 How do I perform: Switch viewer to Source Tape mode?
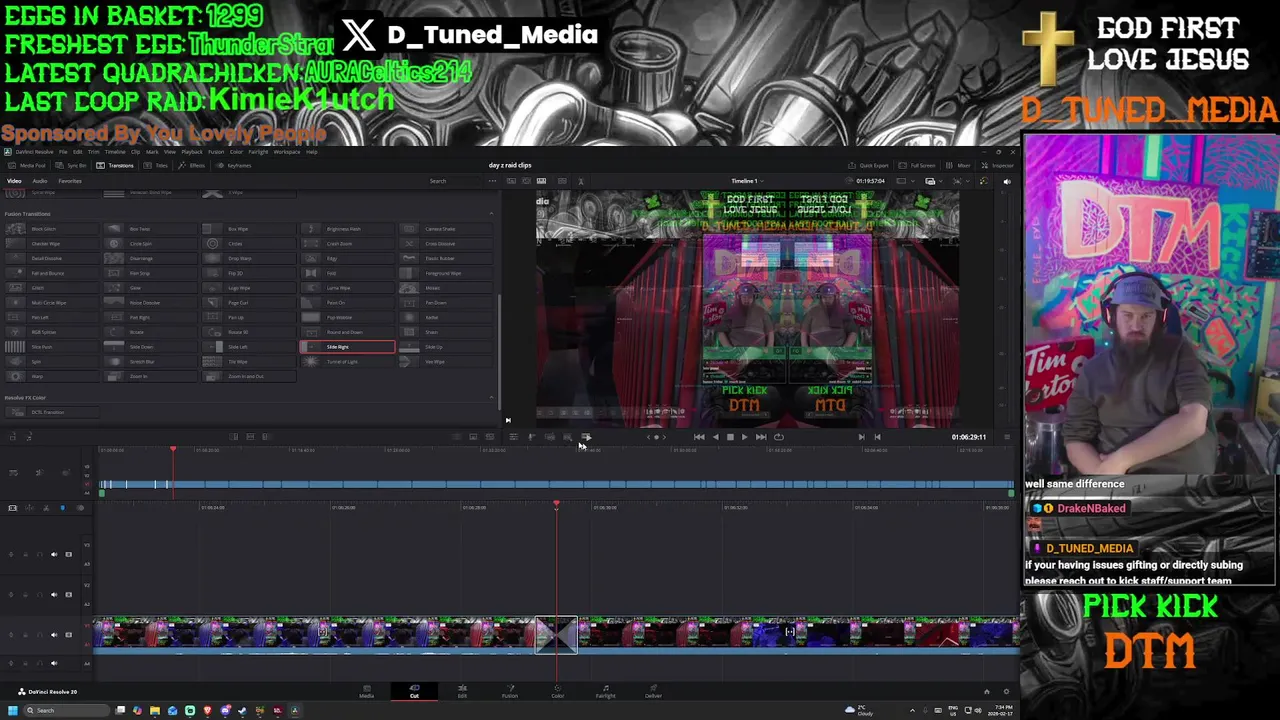coord(526,181)
